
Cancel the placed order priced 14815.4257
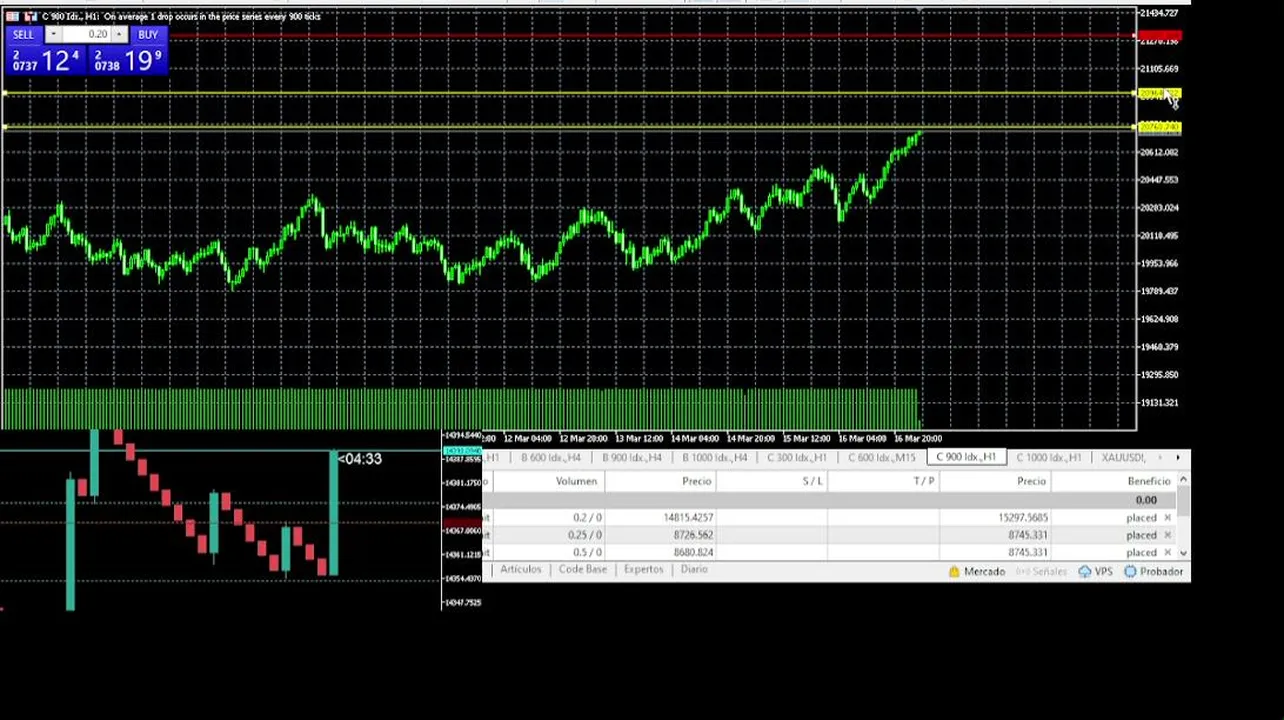point(1167,518)
